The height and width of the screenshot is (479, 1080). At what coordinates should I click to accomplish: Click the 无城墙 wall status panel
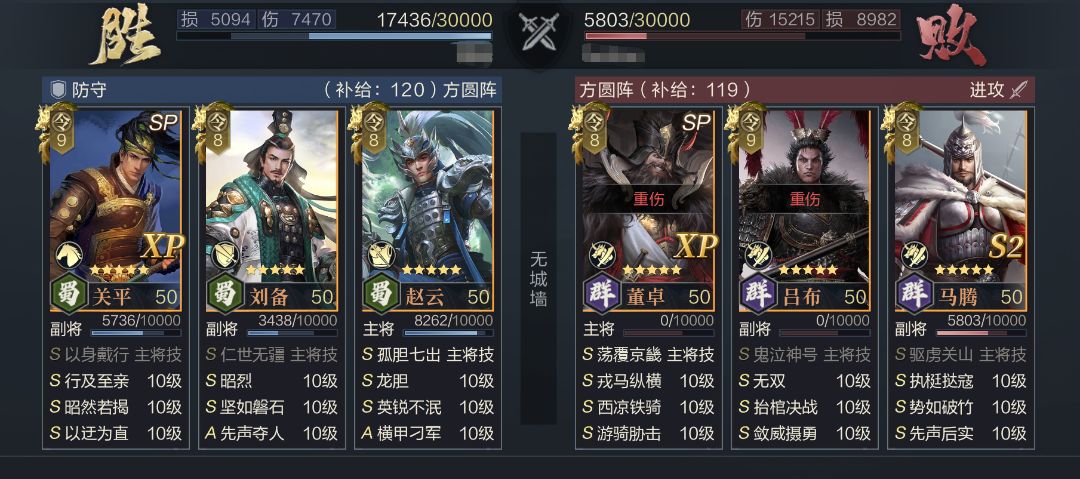pyautogui.click(x=538, y=278)
